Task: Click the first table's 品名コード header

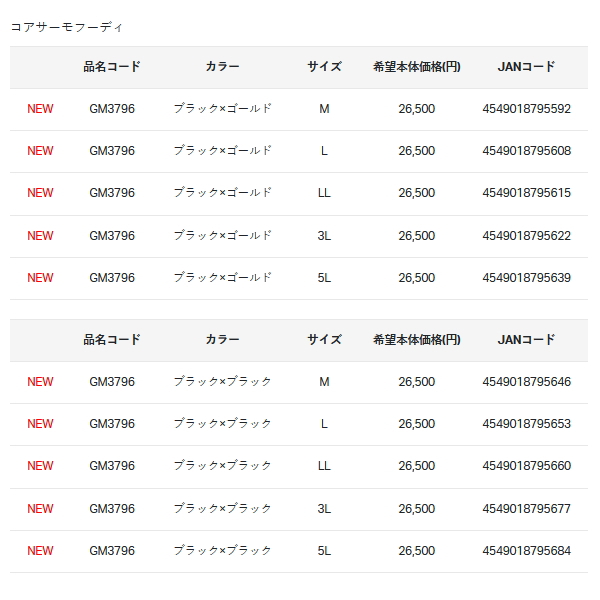Action: [112, 67]
